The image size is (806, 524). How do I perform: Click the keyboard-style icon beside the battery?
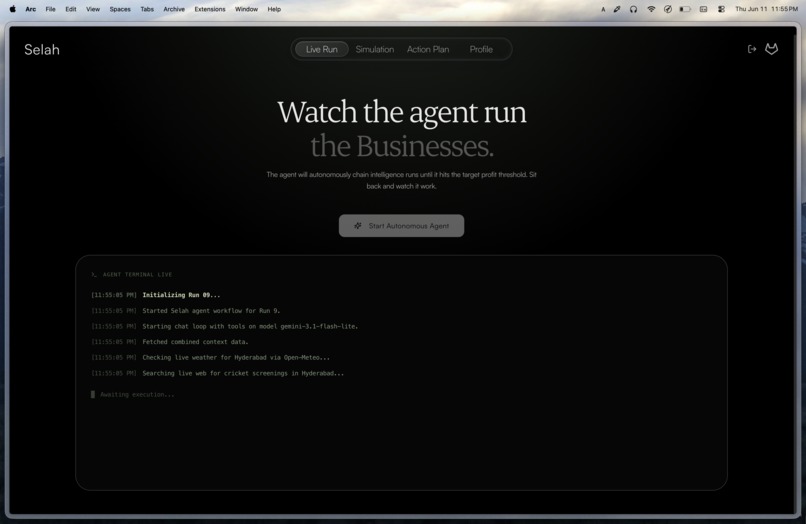click(x=703, y=9)
